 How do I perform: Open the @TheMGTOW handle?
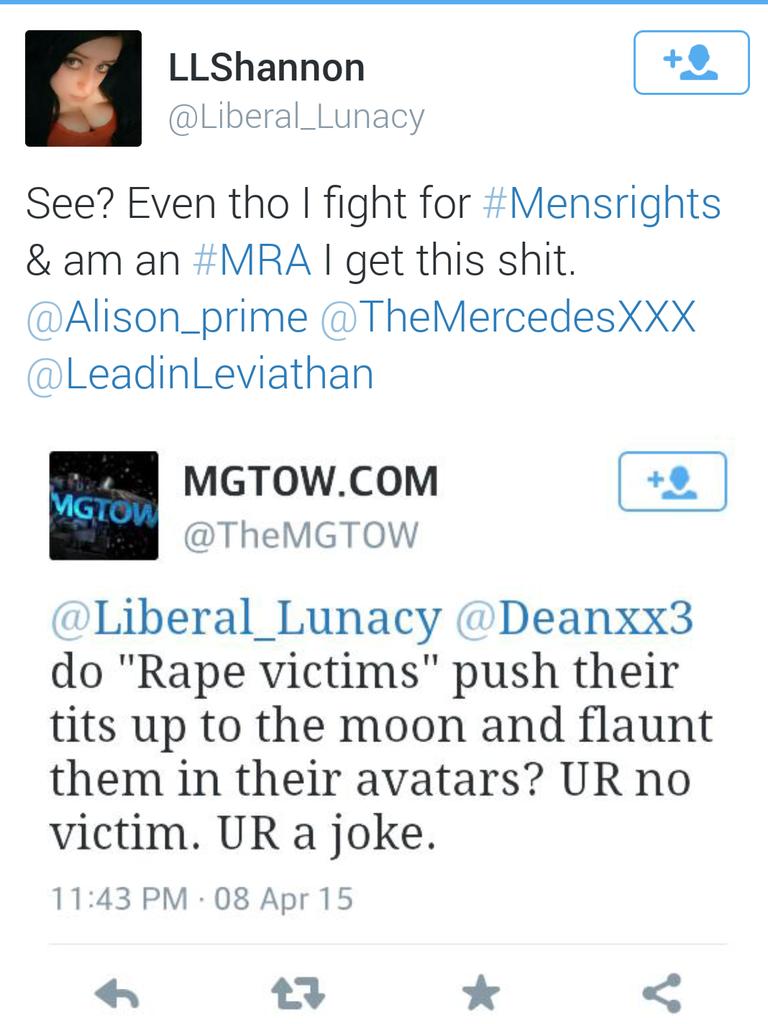coord(300,535)
